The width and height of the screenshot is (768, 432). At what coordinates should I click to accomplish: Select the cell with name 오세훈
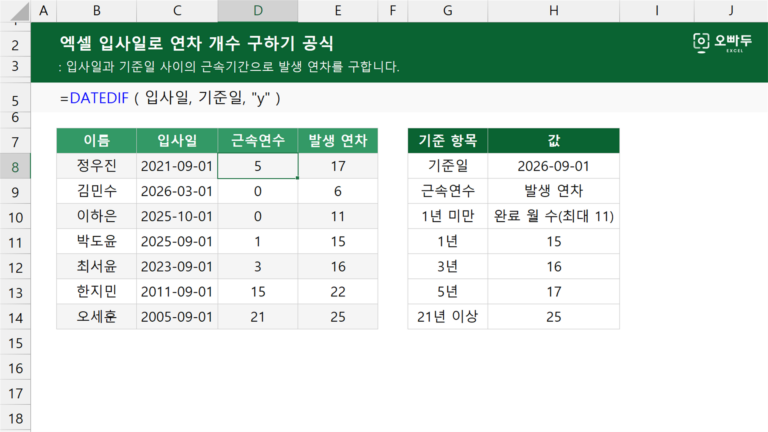[x=96, y=317]
